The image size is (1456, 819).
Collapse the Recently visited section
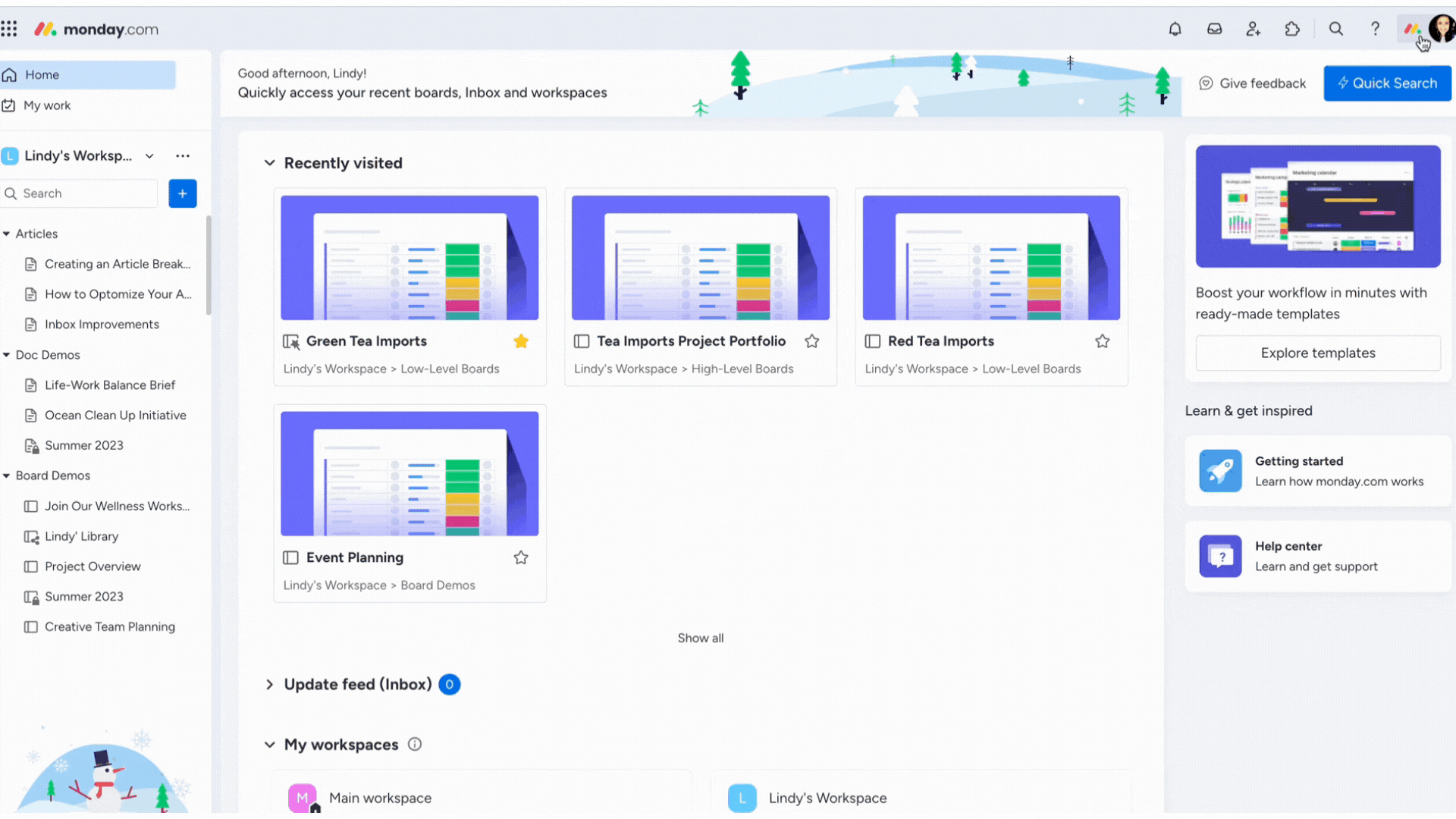(x=269, y=163)
